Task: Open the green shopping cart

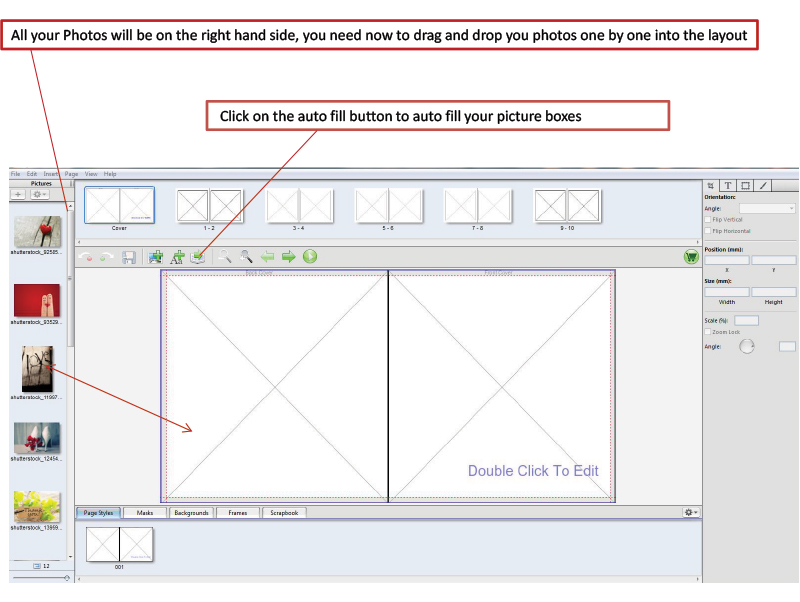Action: tap(690, 257)
